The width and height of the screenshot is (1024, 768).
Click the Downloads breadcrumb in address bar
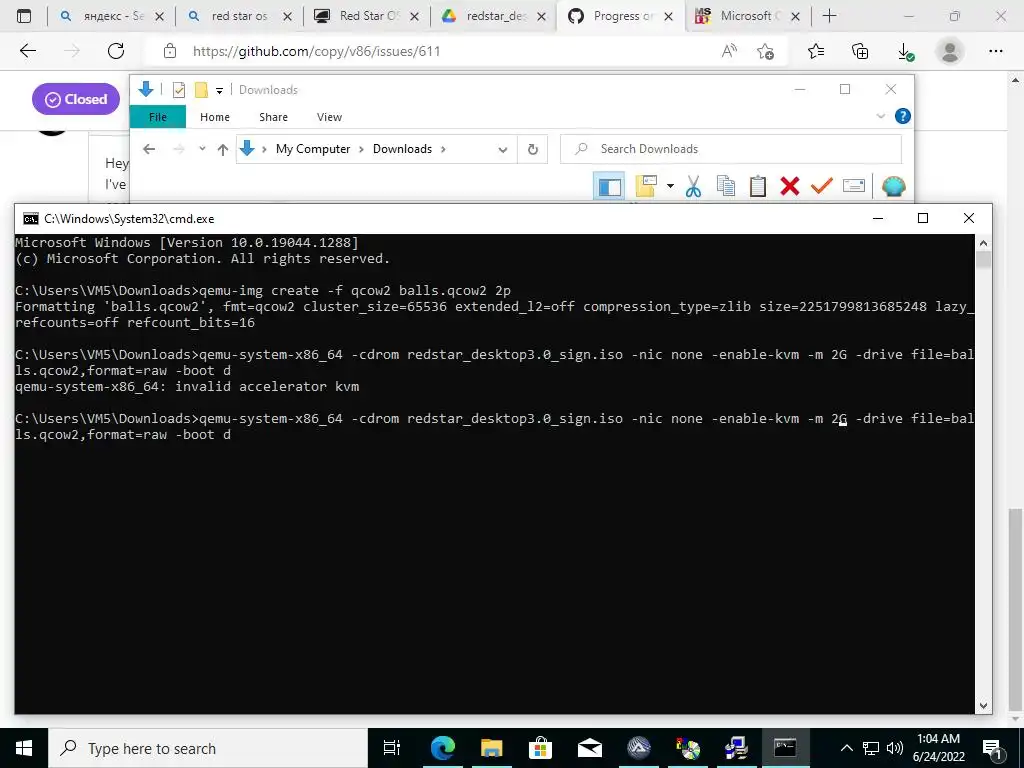coord(402,149)
